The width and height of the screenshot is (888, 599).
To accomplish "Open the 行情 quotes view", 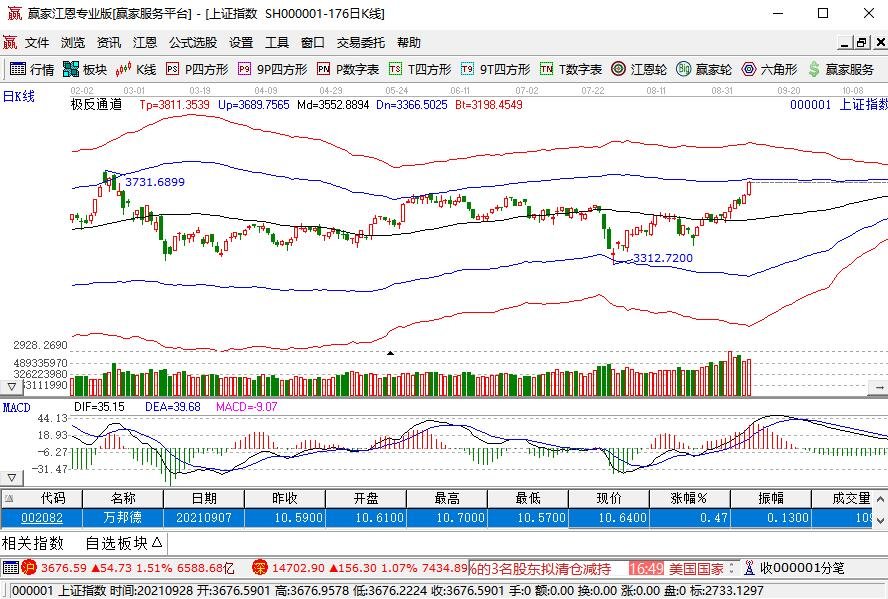I will coord(32,70).
